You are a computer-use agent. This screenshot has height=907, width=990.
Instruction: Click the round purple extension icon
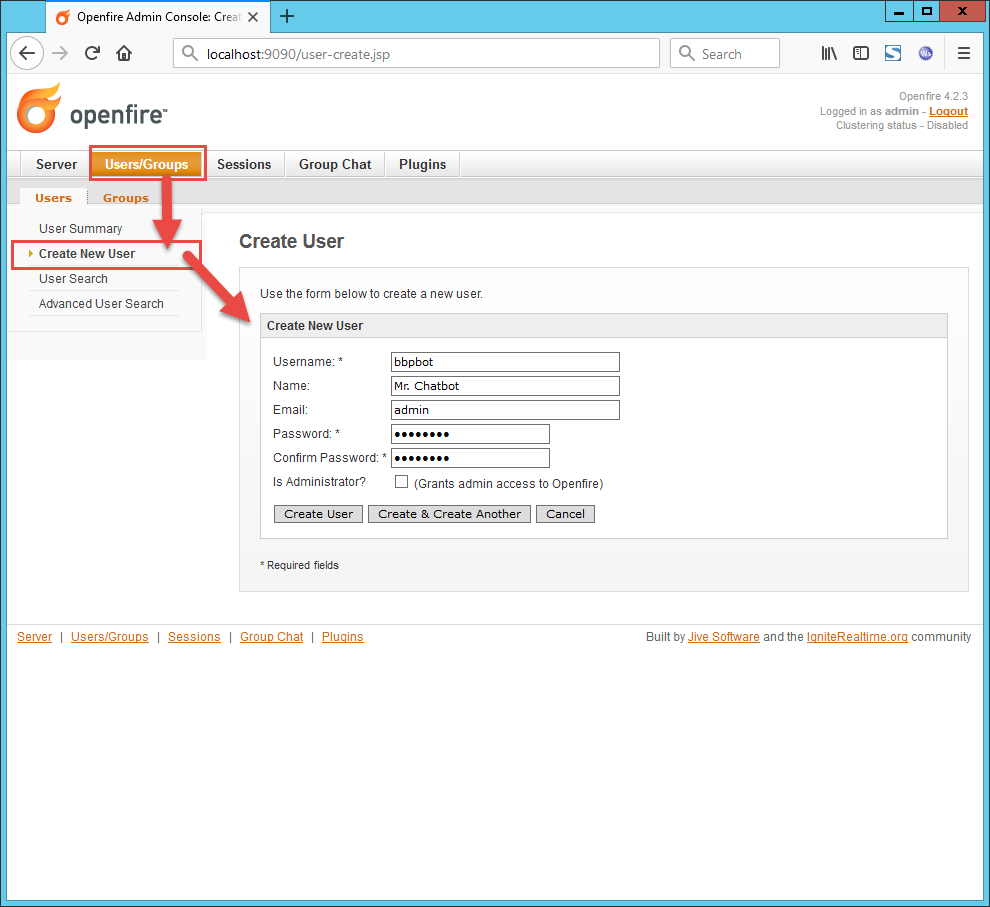click(926, 54)
